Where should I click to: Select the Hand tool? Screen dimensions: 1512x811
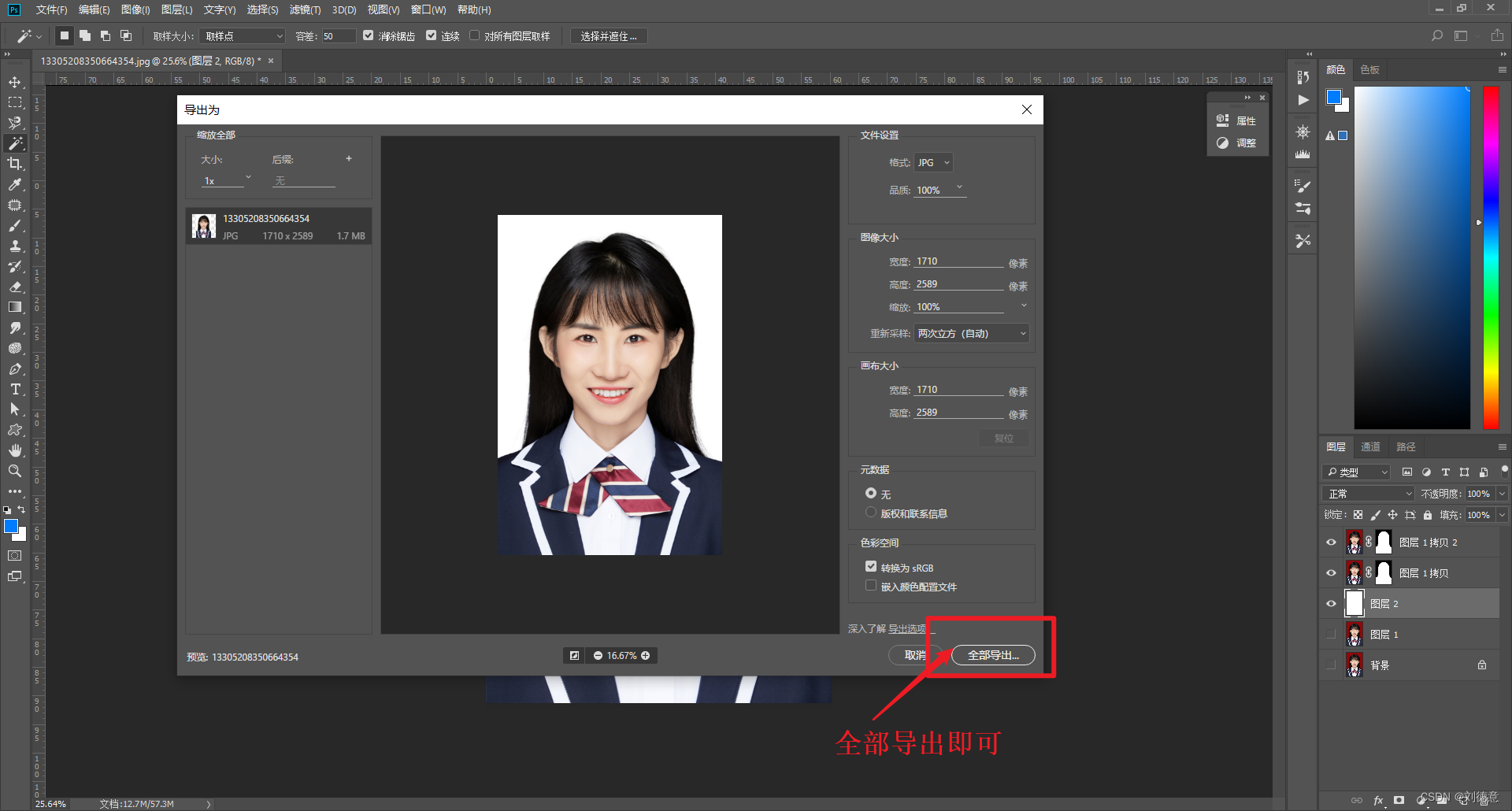coord(15,450)
